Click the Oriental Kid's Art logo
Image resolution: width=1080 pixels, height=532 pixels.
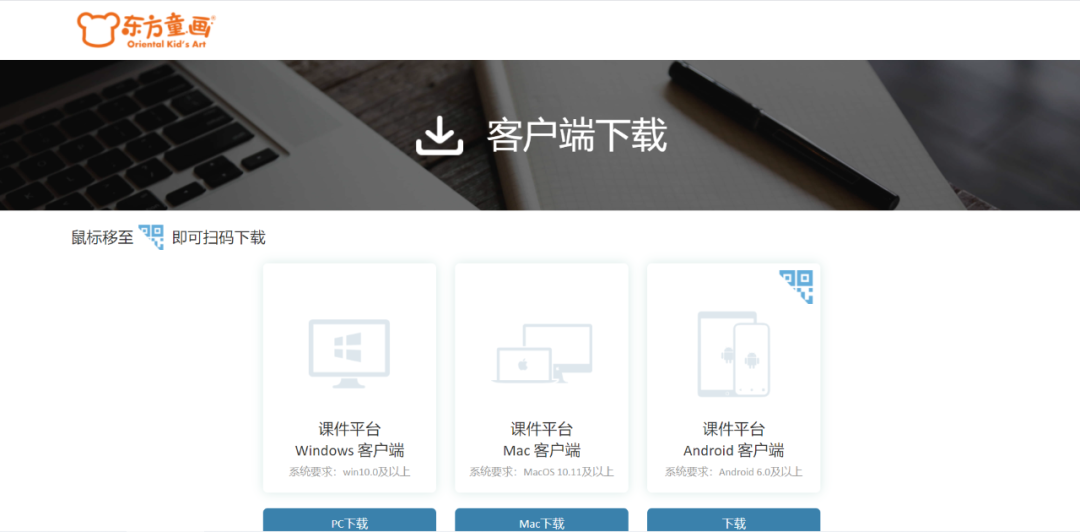(147, 30)
